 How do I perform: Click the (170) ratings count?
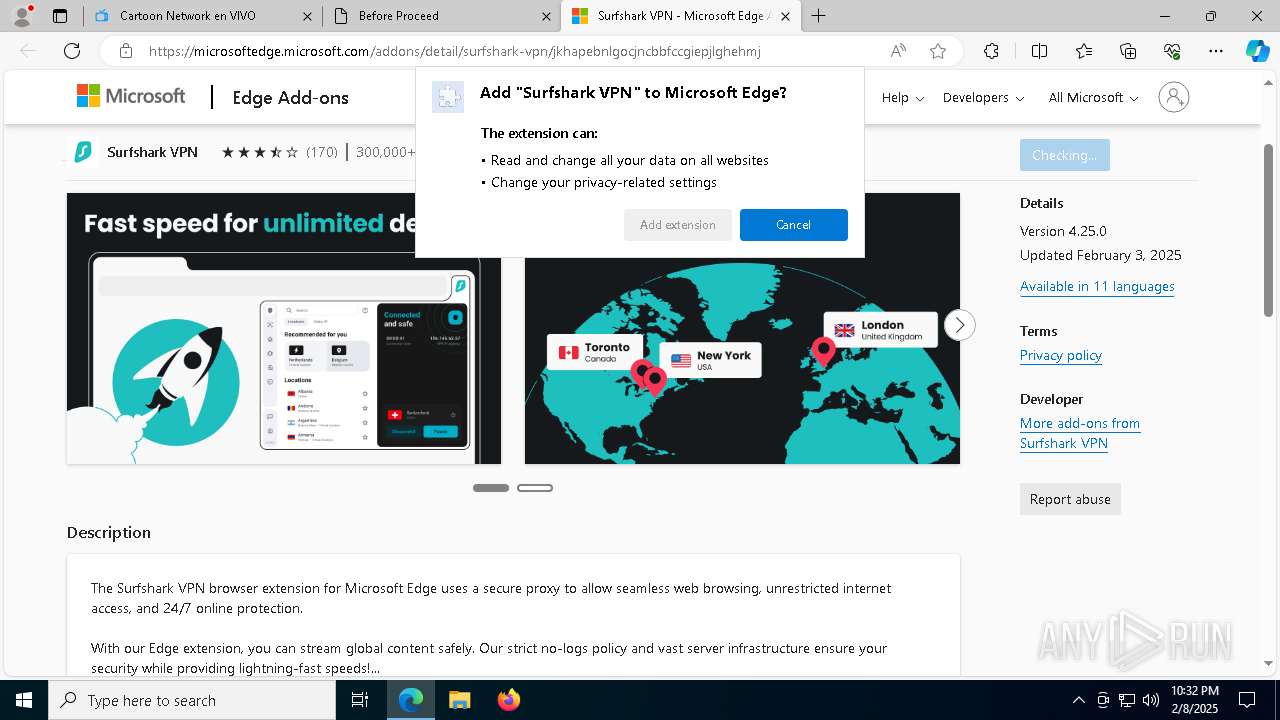click(x=322, y=152)
